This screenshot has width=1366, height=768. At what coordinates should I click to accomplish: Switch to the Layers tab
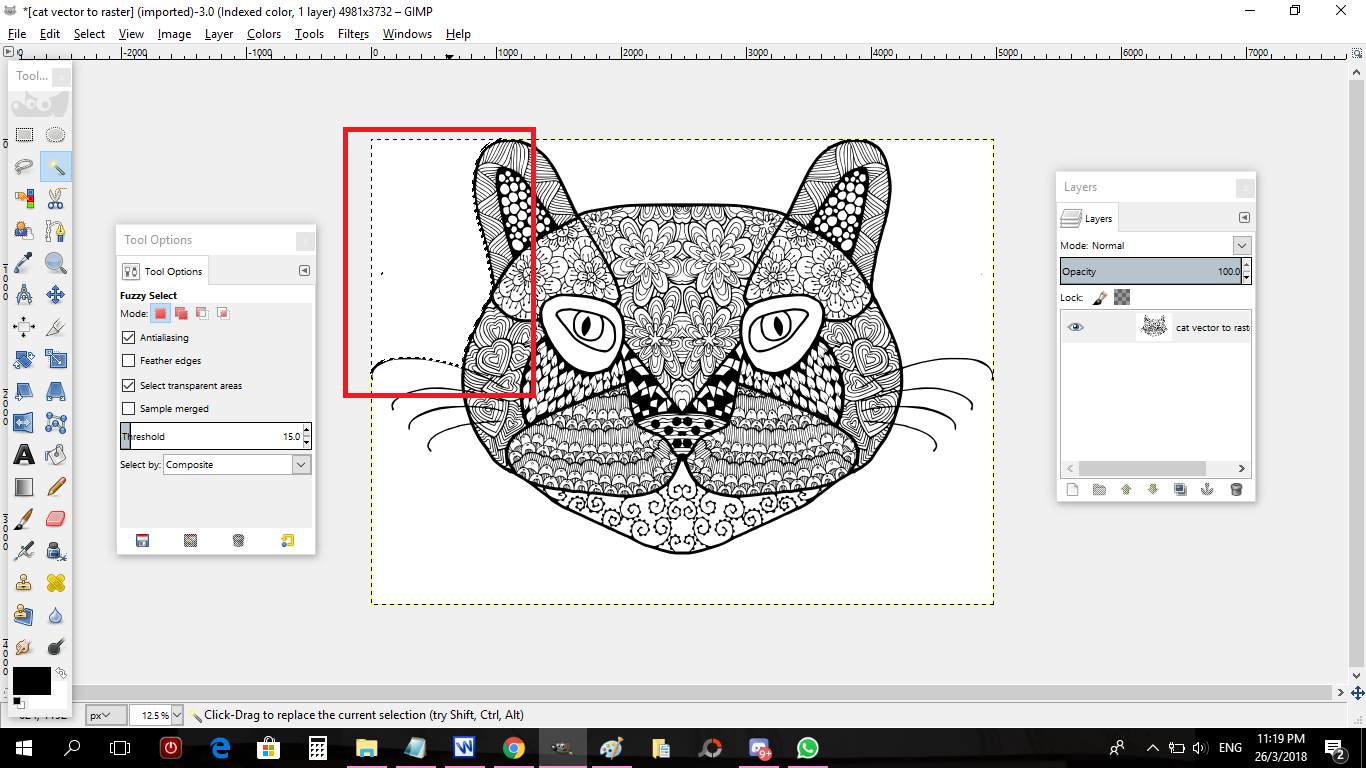click(x=1088, y=218)
